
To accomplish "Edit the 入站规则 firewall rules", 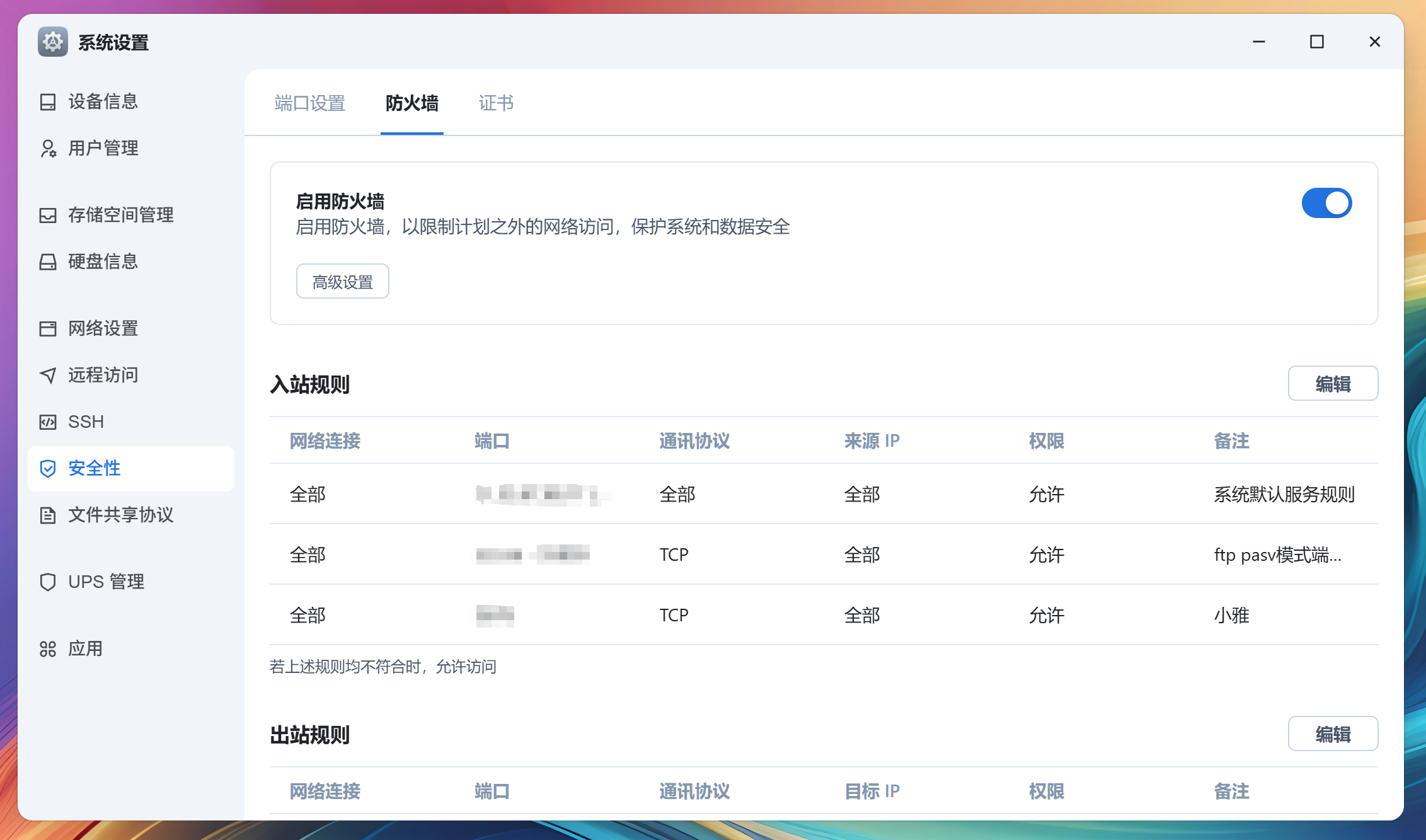I will pos(1333,383).
